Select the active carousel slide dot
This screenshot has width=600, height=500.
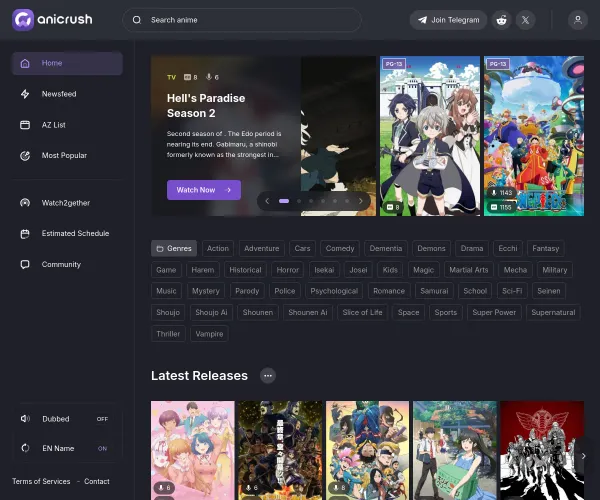coord(284,201)
